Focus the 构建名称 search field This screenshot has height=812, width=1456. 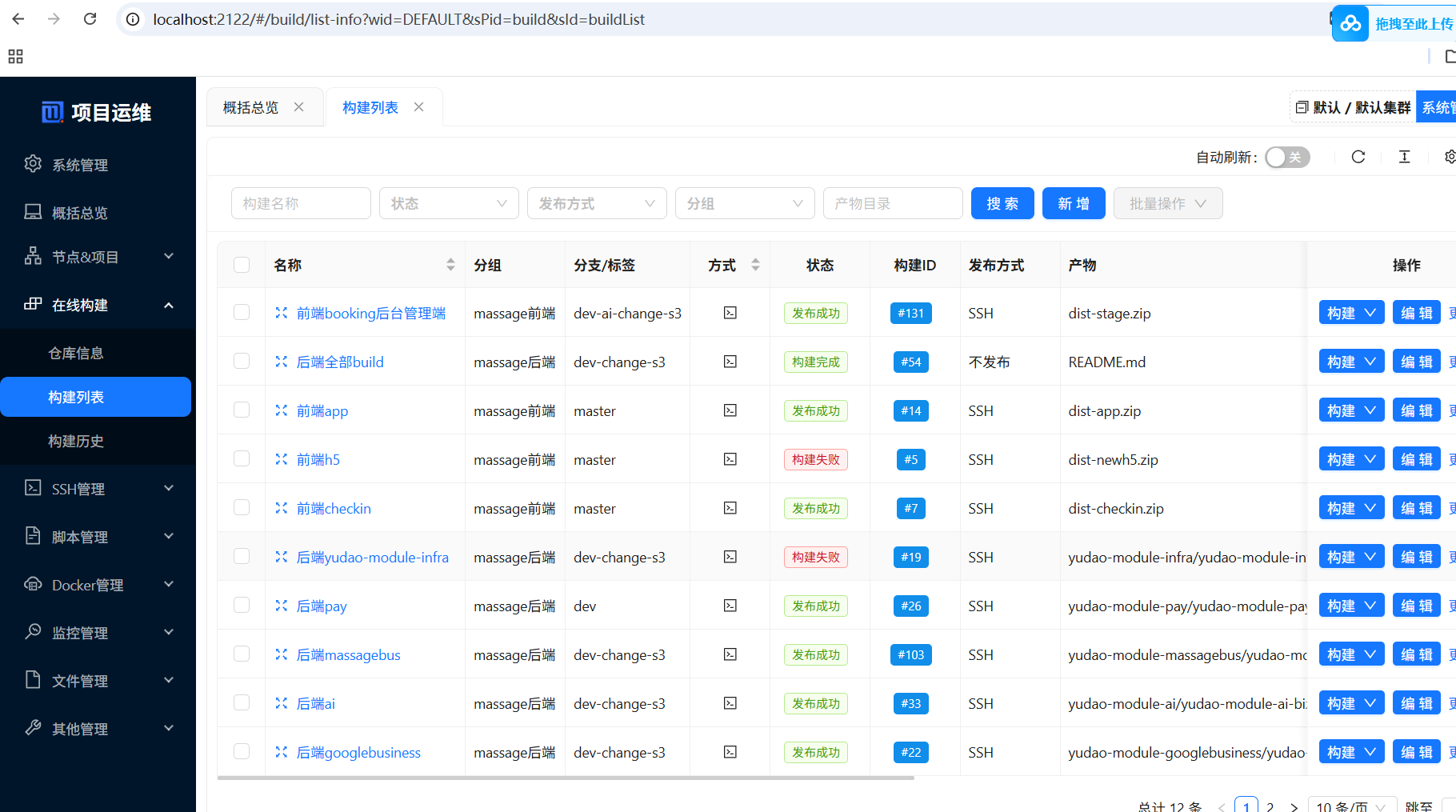[x=301, y=203]
